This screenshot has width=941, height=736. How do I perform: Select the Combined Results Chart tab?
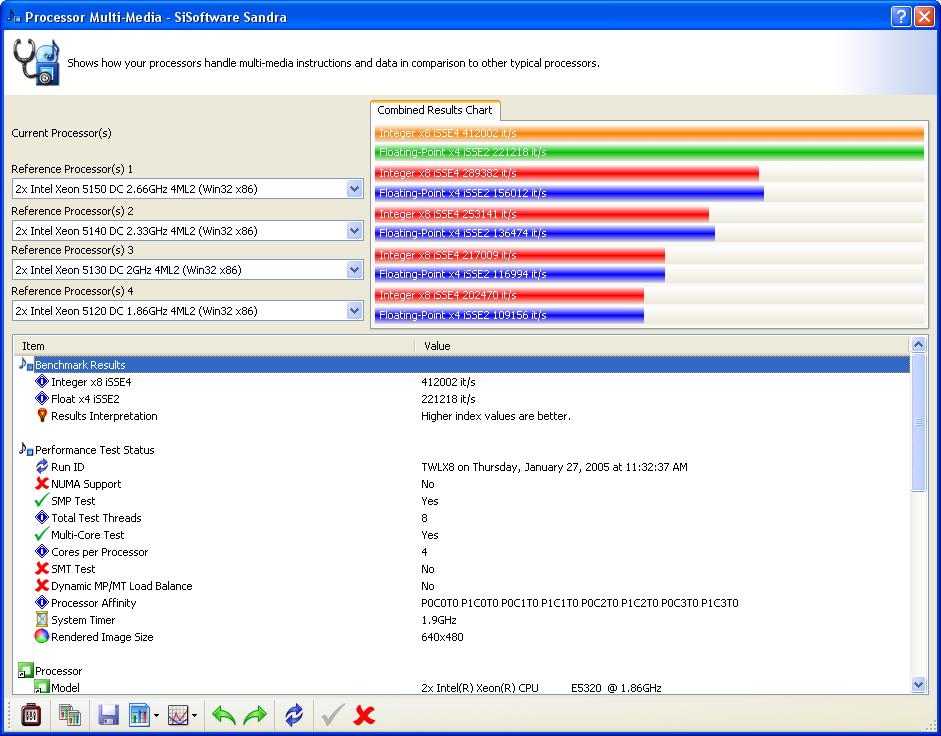[x=435, y=110]
